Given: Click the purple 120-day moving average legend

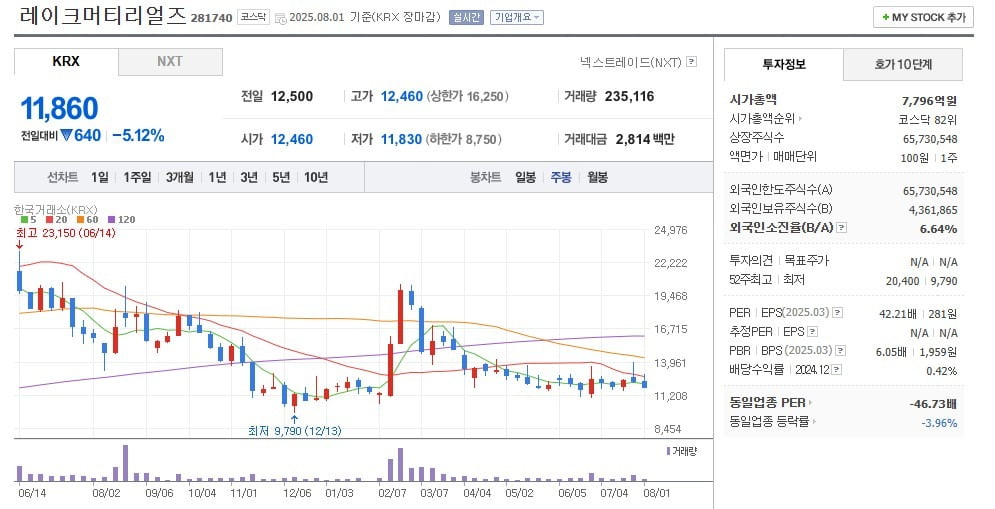Looking at the screenshot, I should 122,220.
